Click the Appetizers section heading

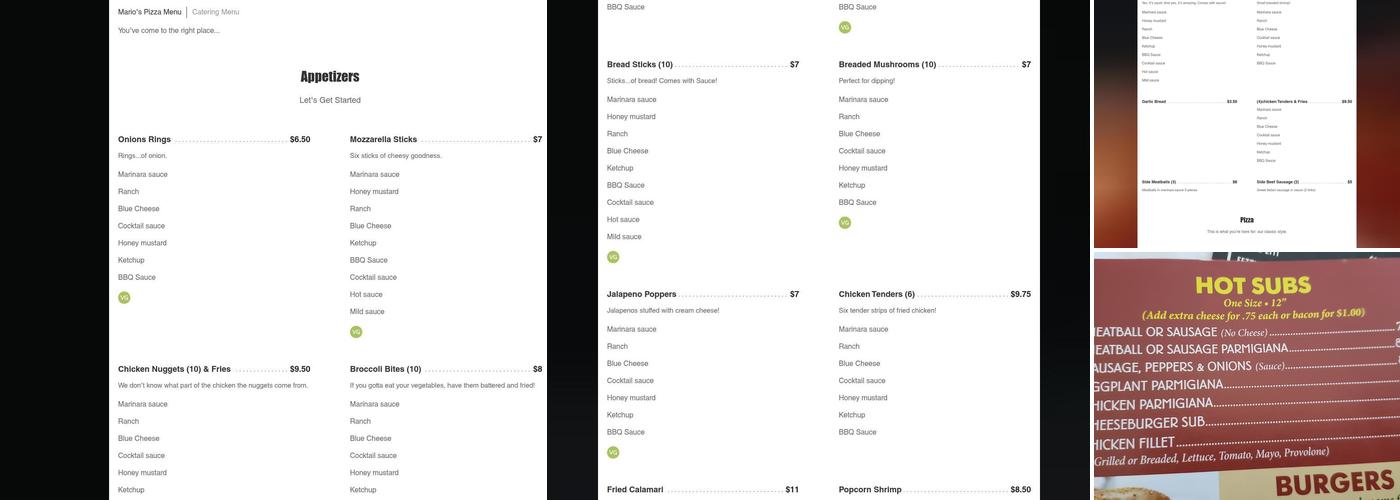[x=330, y=77]
